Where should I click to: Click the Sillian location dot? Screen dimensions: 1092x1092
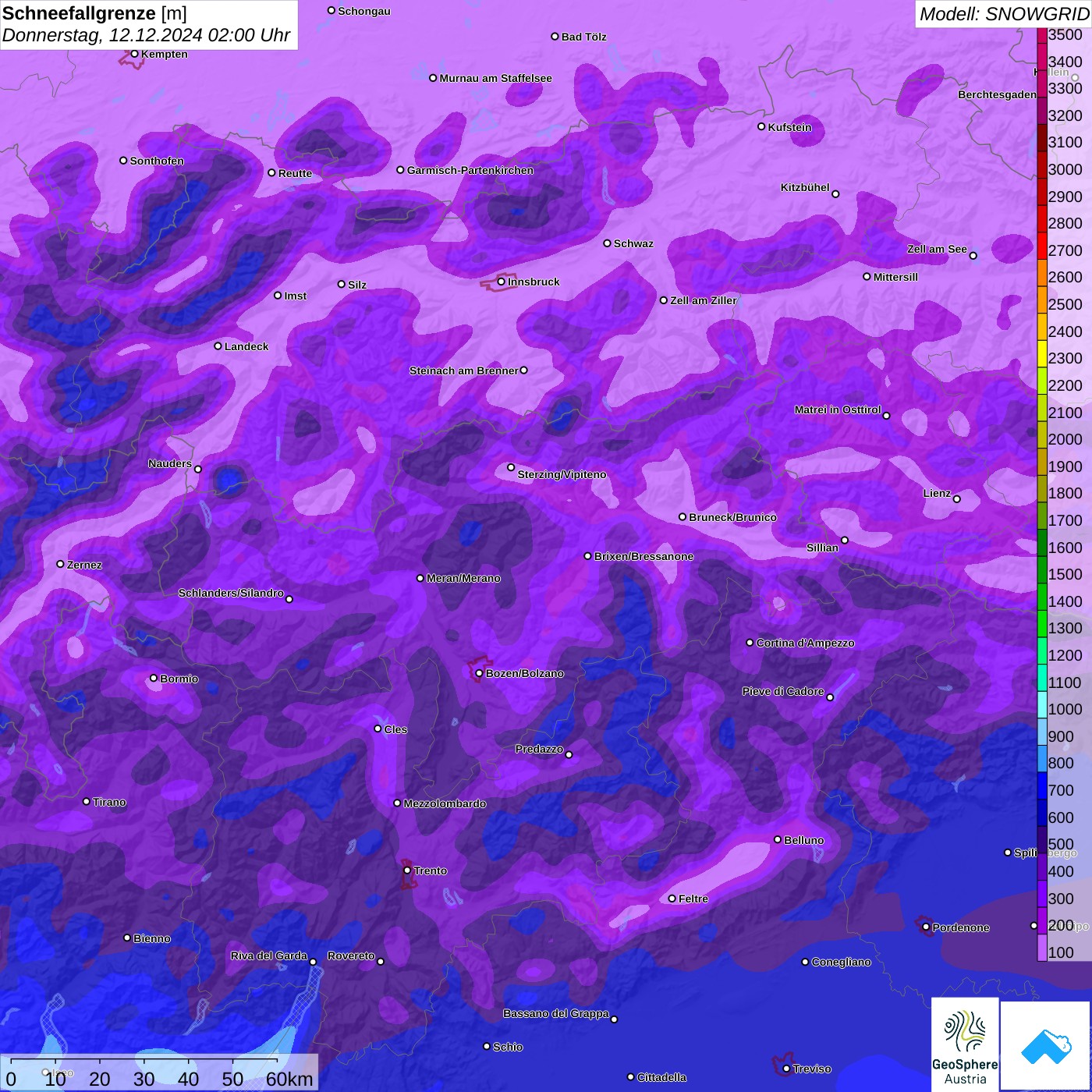pos(845,540)
